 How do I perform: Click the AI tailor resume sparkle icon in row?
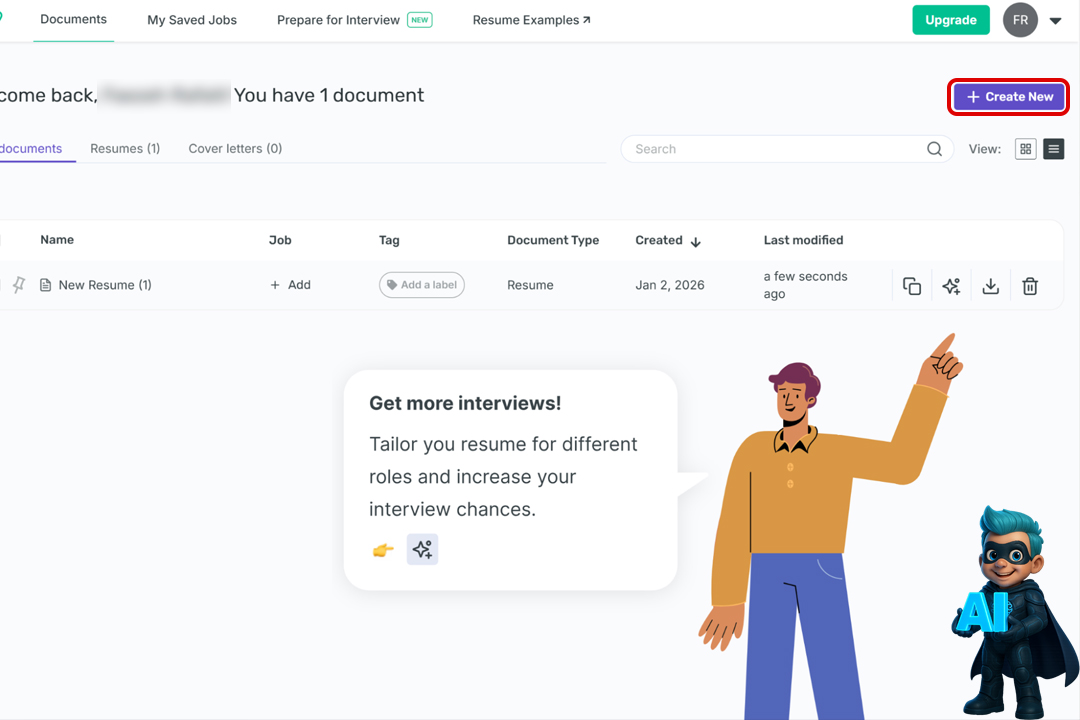[951, 286]
